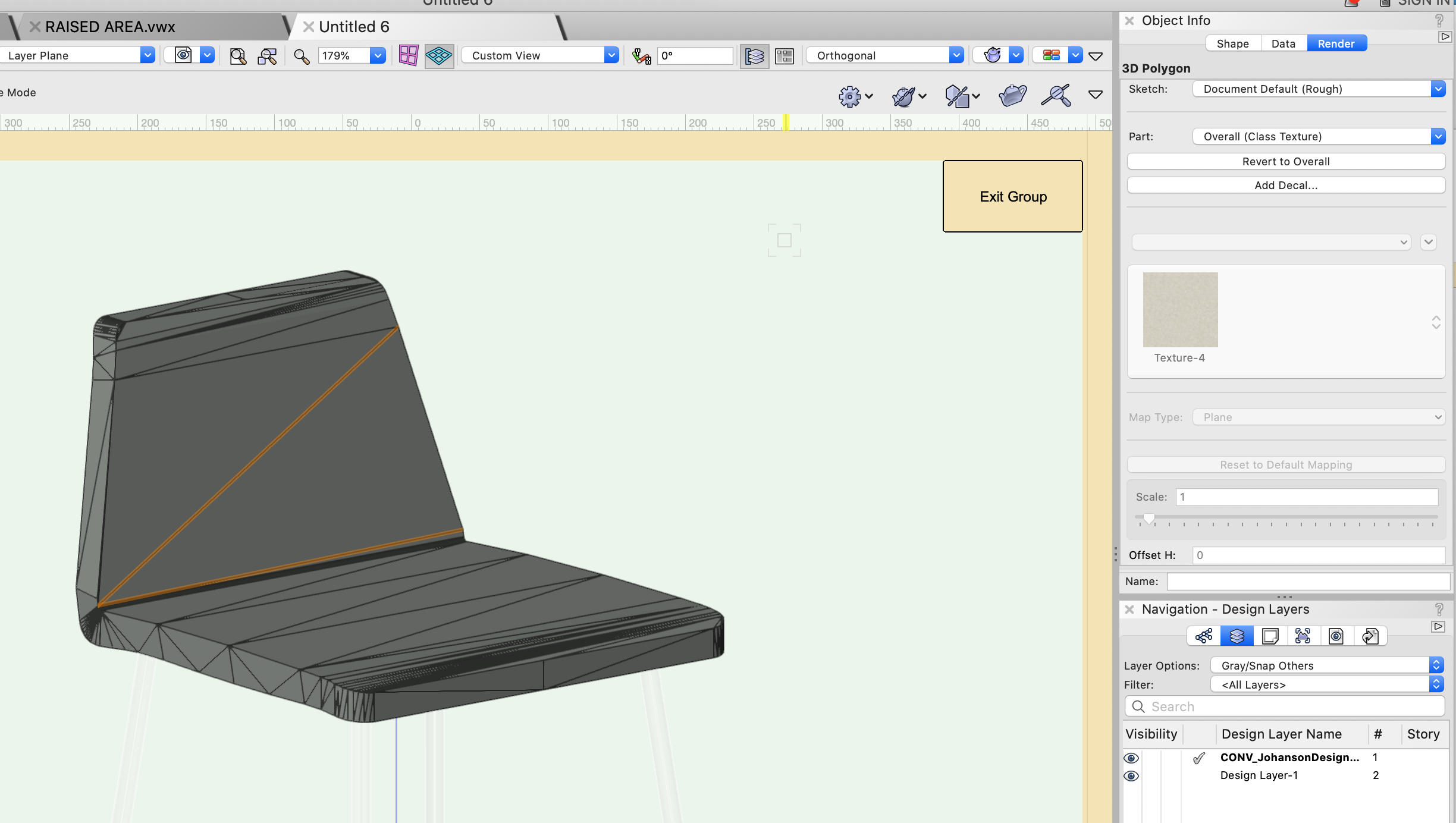Screen dimensions: 1456x823
Task: Toggle visibility eye for Design Layer-1
Action: click(x=1131, y=775)
